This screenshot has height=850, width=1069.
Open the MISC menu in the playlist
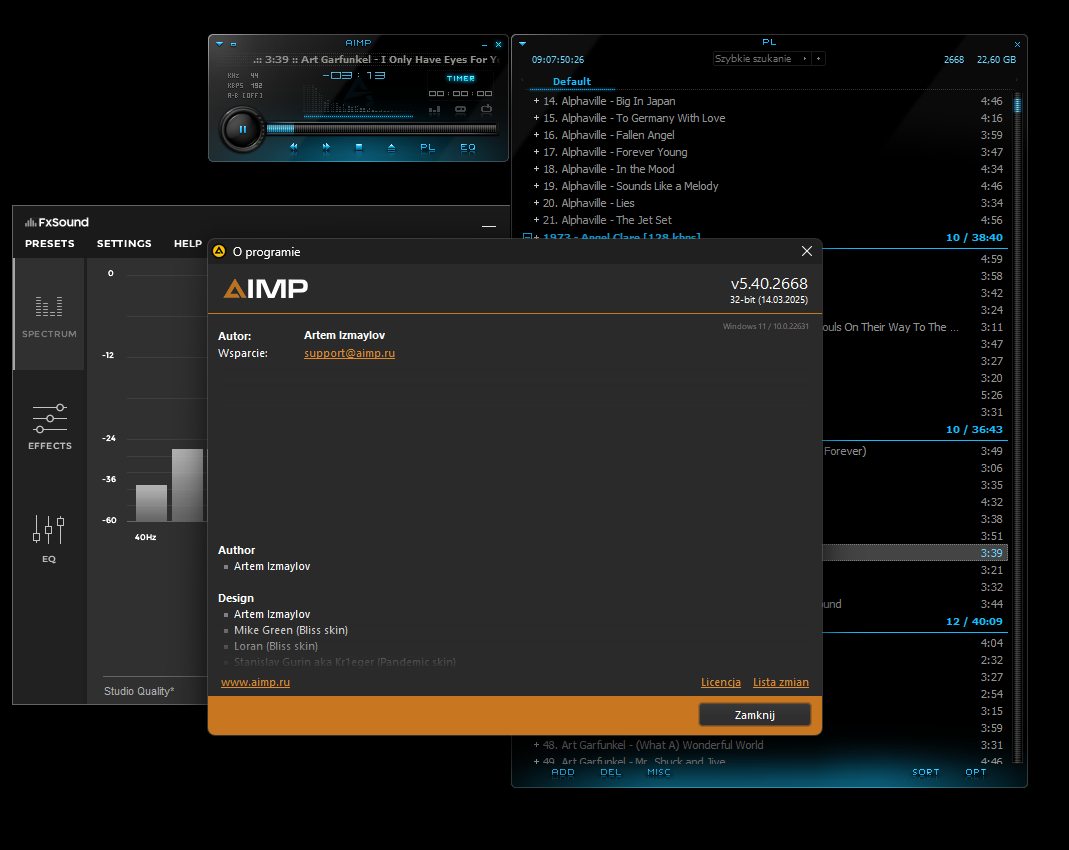coord(659,772)
